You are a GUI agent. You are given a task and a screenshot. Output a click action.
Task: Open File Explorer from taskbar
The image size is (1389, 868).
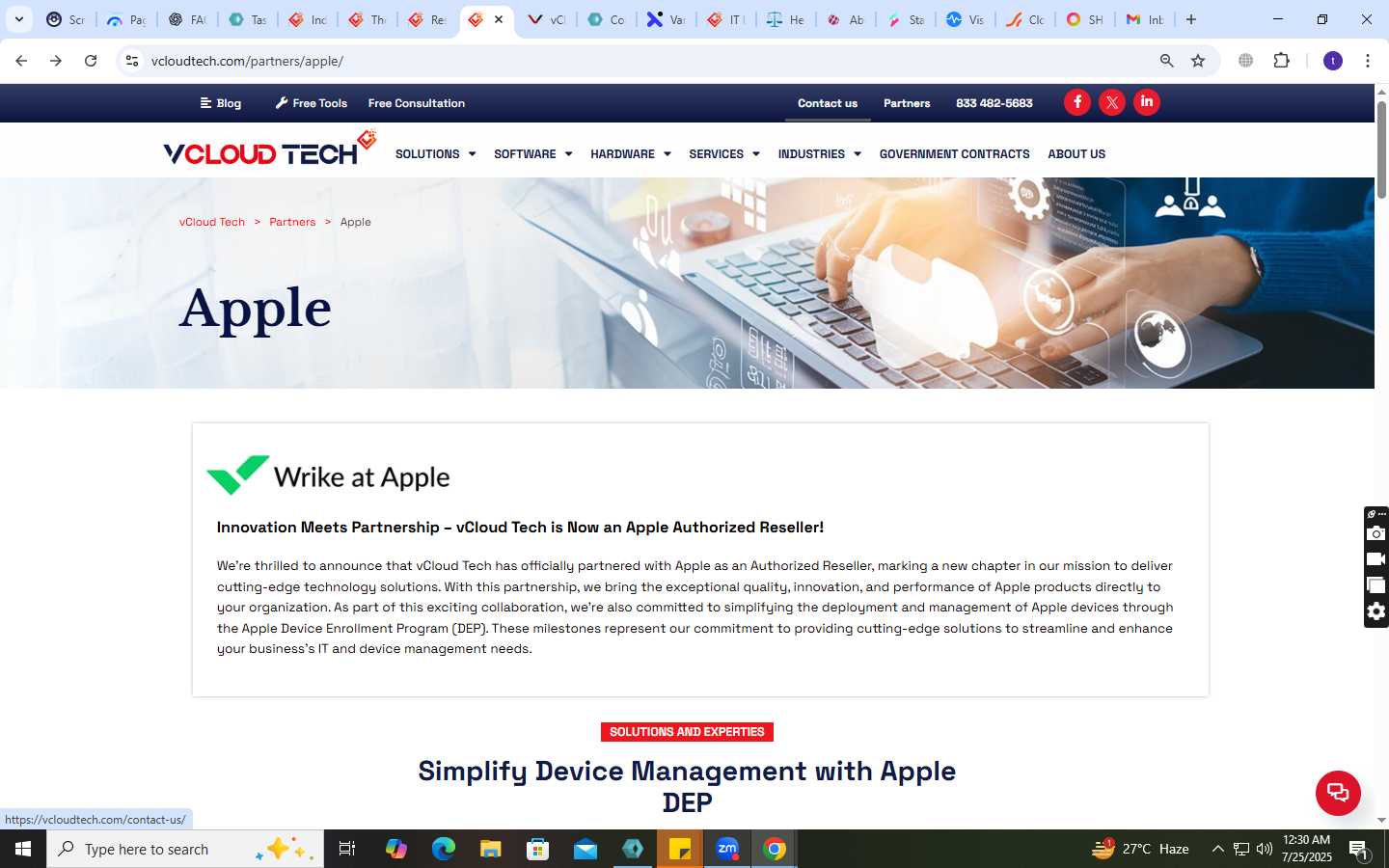pyautogui.click(x=491, y=849)
